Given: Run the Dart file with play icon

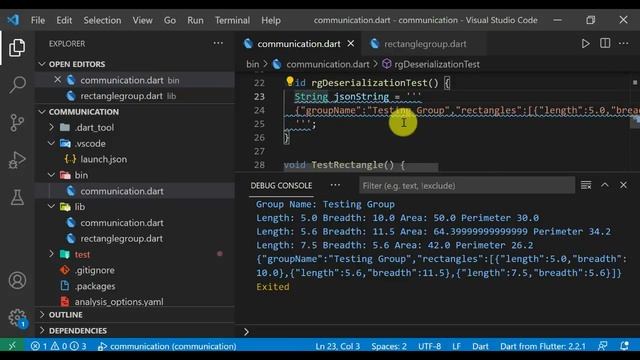Looking at the screenshot, I should (585, 44).
